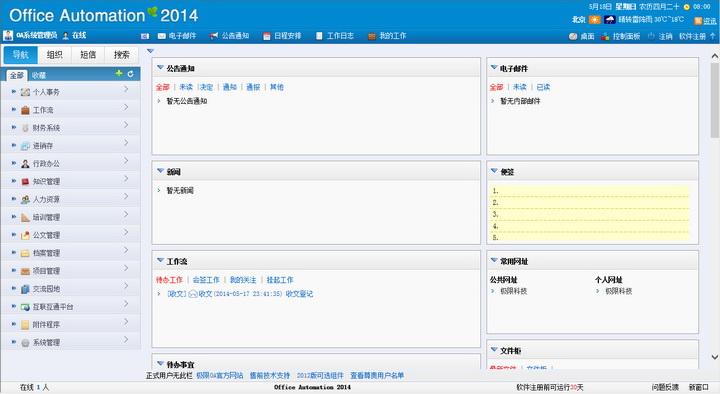Expand the 档案管理 row chevron
Viewport: 720px width, 394px height.
(126, 251)
